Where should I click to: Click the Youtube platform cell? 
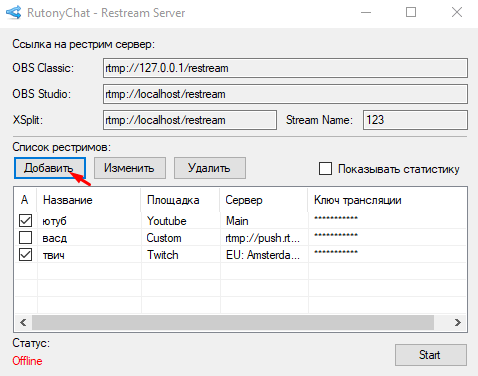(x=167, y=221)
